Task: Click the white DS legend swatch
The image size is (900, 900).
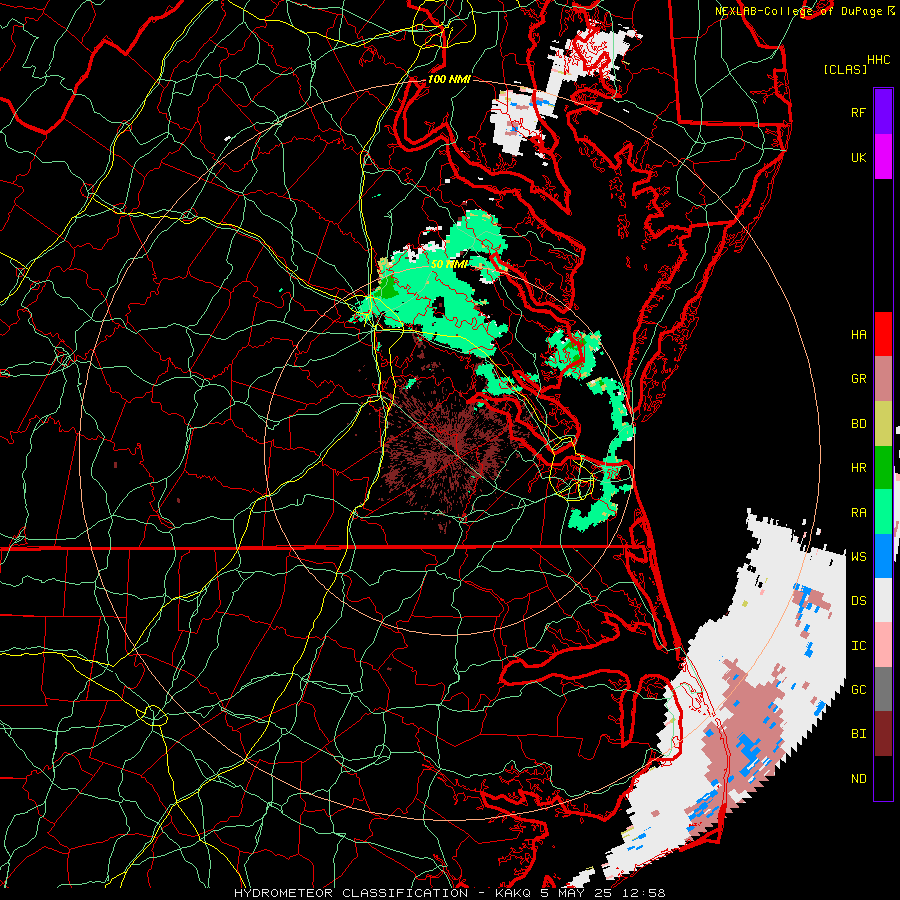Action: click(883, 600)
